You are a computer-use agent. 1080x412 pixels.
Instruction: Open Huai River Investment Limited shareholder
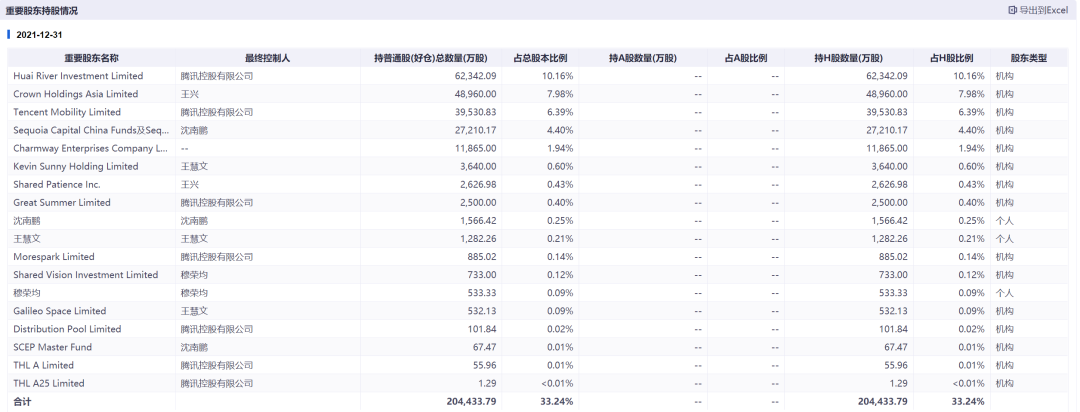pyautogui.click(x=78, y=76)
